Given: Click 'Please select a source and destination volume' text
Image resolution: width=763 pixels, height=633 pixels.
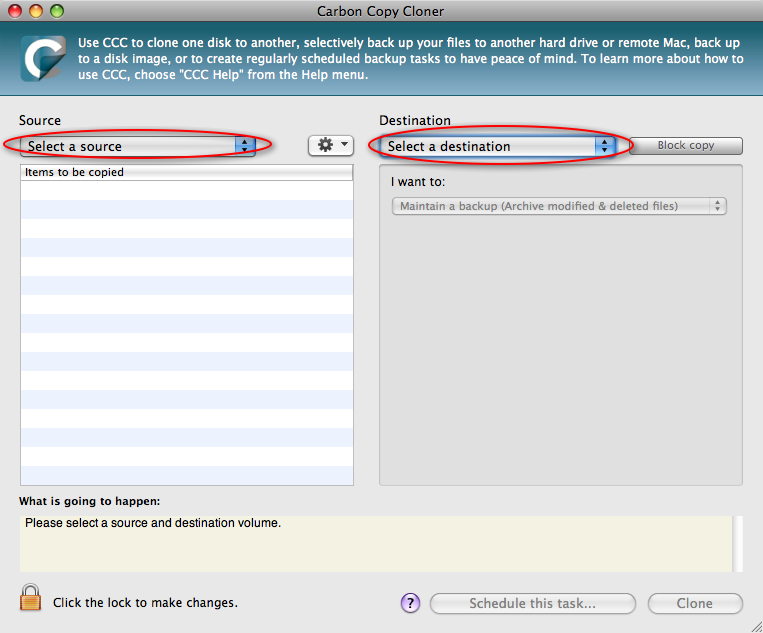Looking at the screenshot, I should click(153, 523).
